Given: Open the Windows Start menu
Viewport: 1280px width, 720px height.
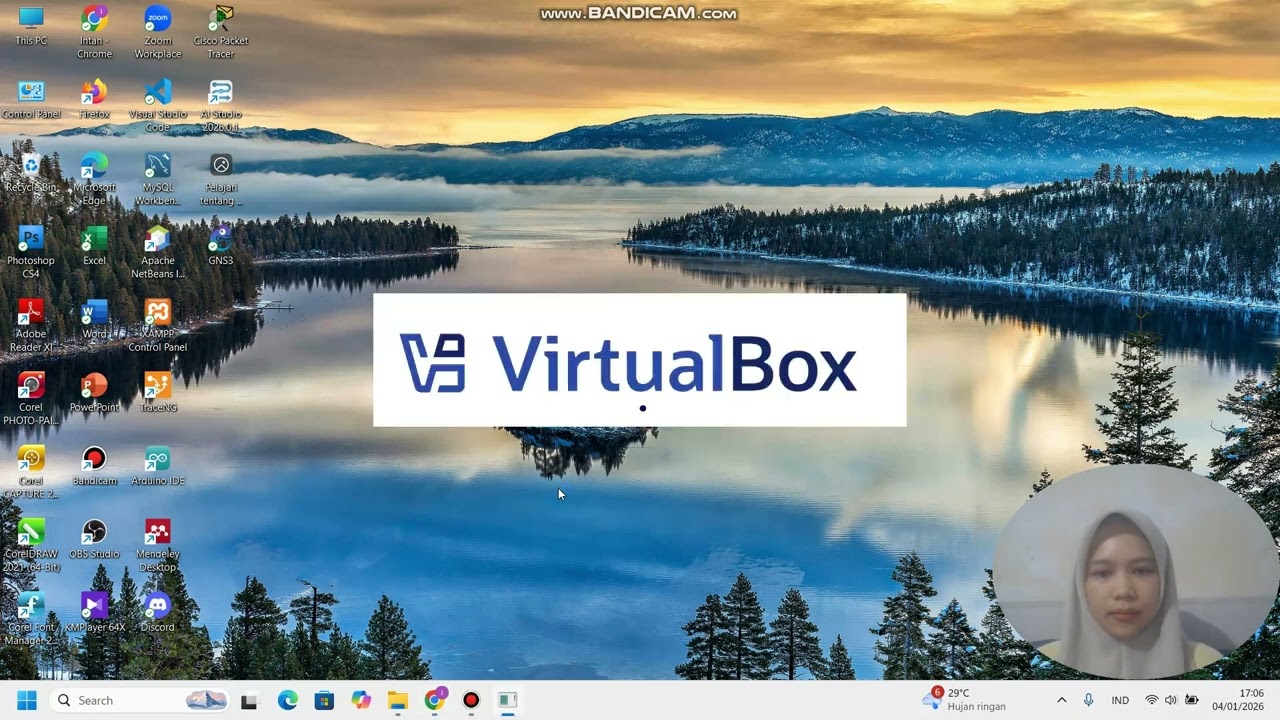Looking at the screenshot, I should [x=27, y=700].
